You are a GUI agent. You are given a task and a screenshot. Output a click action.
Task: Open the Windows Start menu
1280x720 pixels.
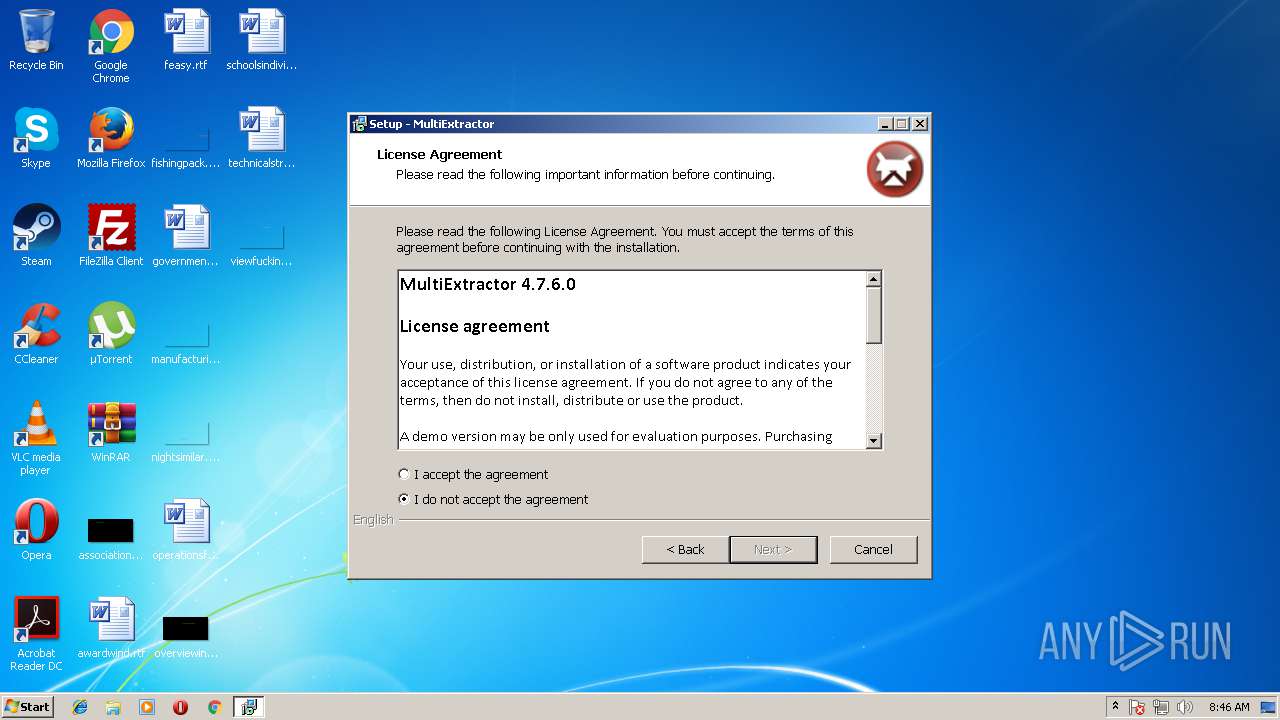[27, 706]
